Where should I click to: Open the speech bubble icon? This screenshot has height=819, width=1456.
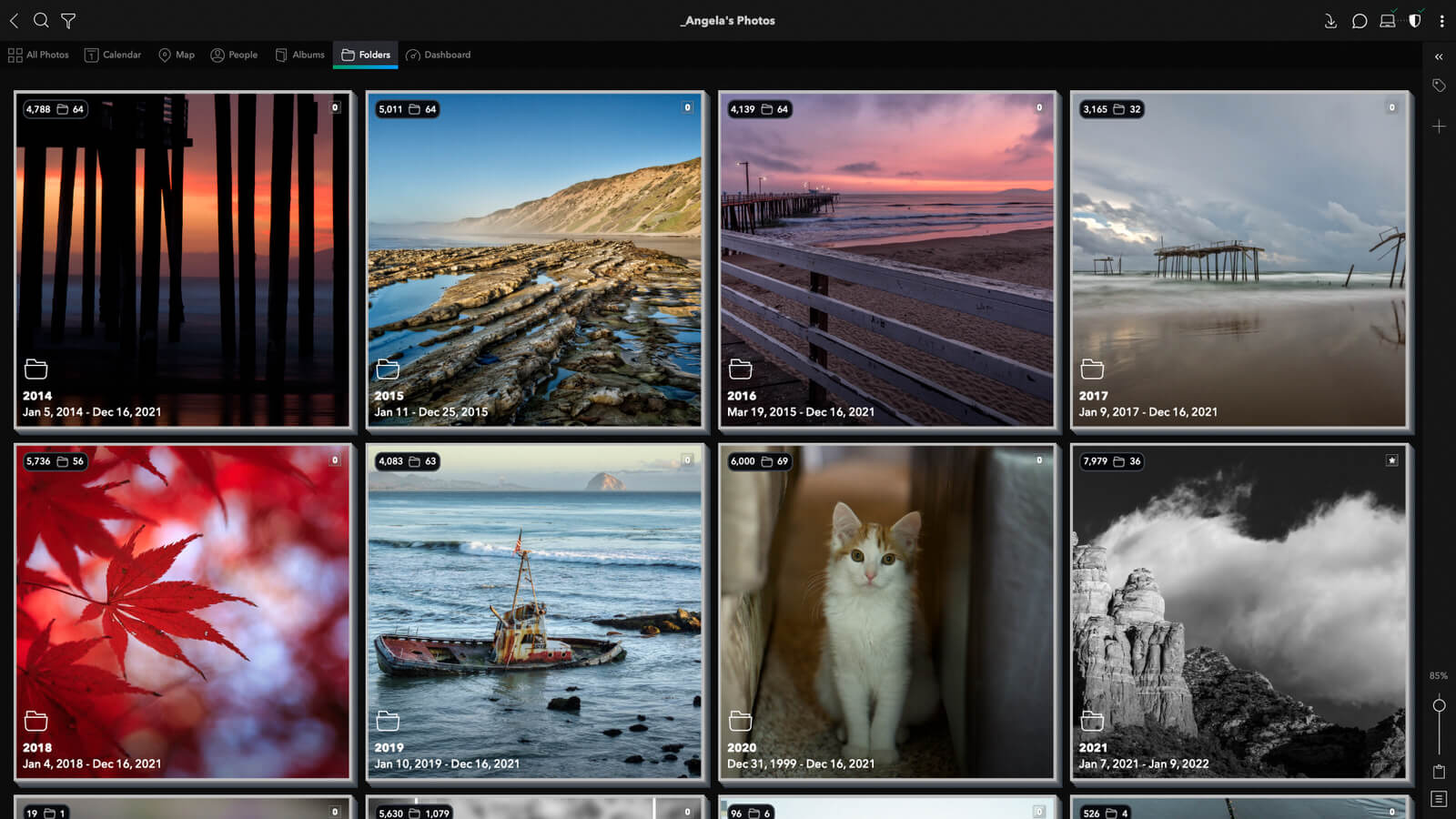[1360, 20]
